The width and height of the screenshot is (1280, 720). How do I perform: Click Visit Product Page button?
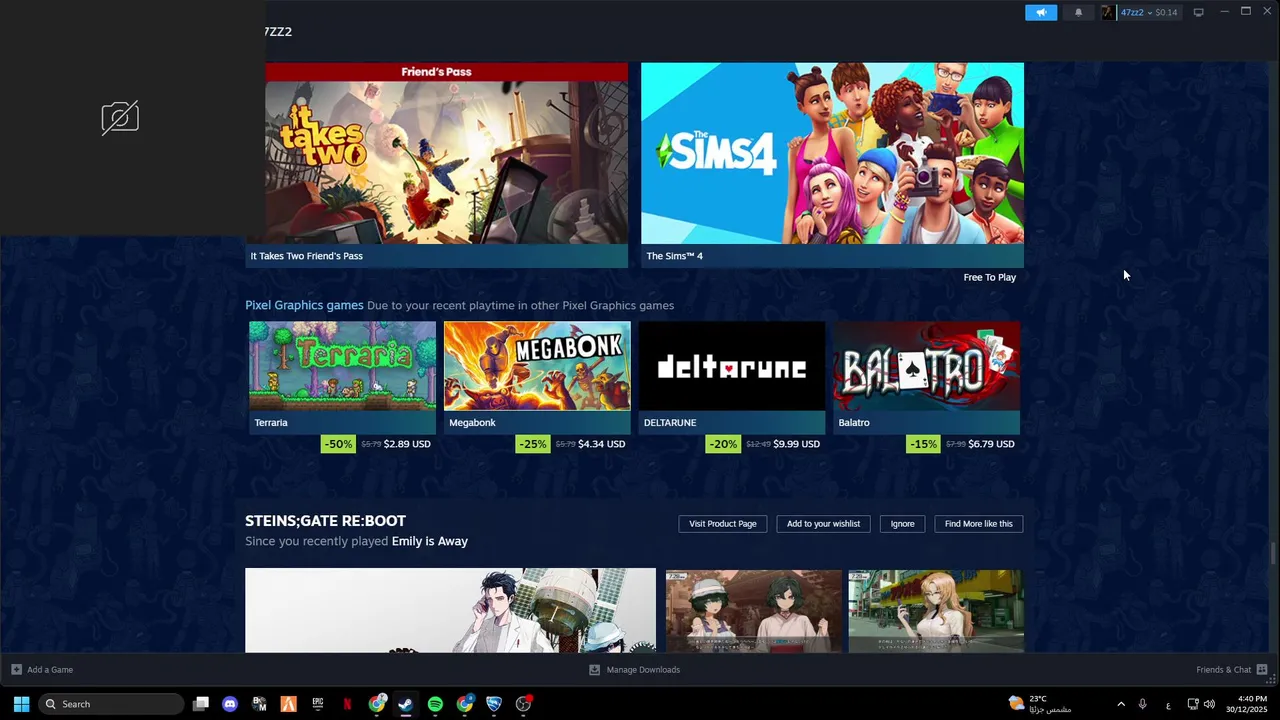(x=723, y=524)
